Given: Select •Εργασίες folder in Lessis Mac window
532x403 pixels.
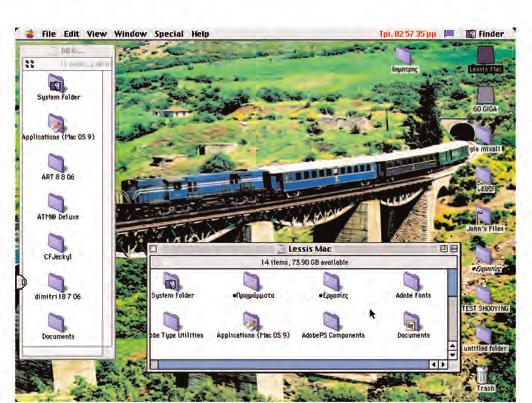Looking at the screenshot, I should (333, 286).
